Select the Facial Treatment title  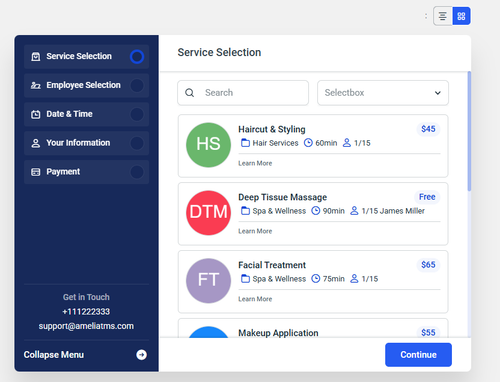tap(272, 265)
